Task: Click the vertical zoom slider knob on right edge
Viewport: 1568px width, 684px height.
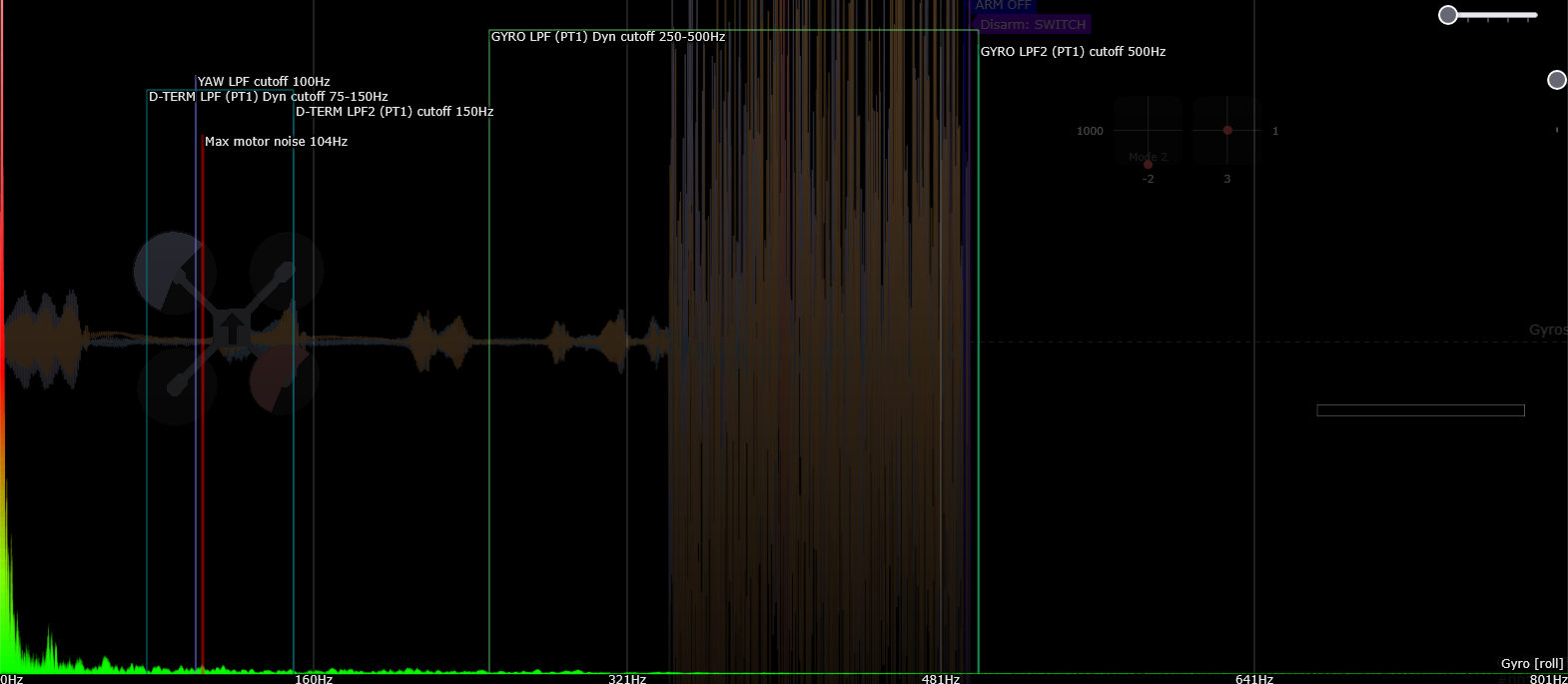Action: point(1556,80)
